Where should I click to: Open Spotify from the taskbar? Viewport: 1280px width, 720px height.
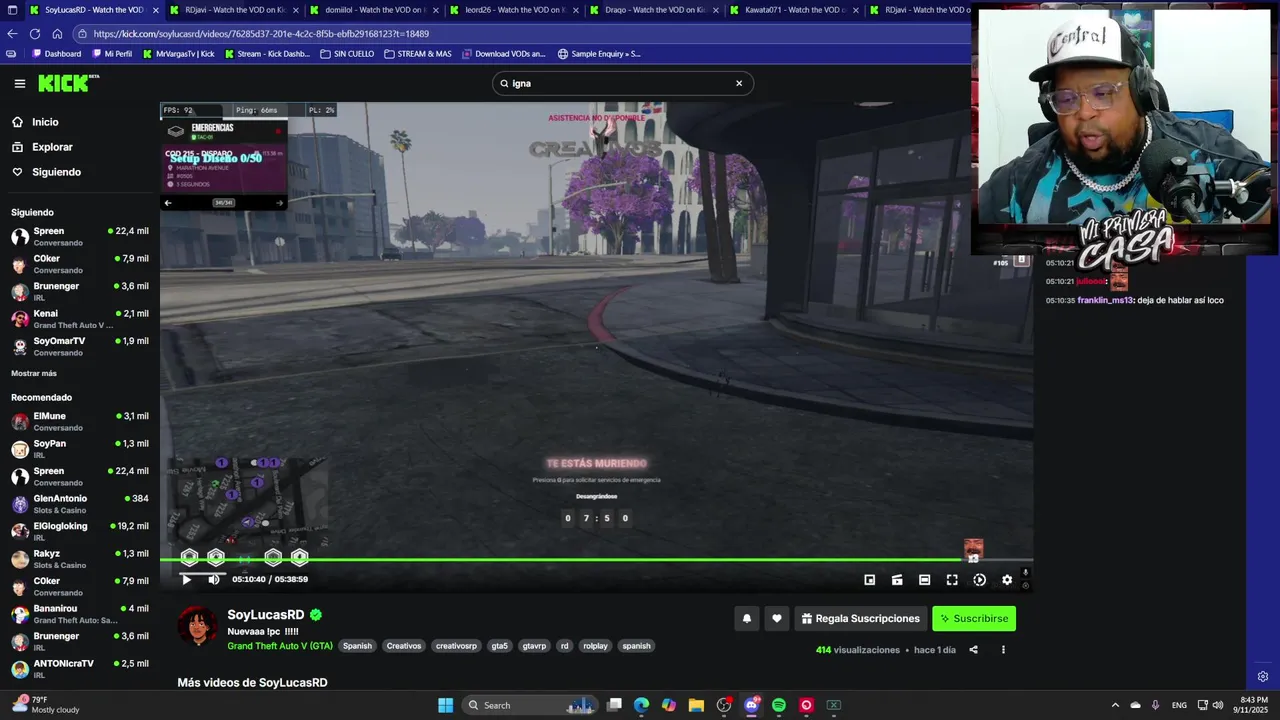point(779,705)
